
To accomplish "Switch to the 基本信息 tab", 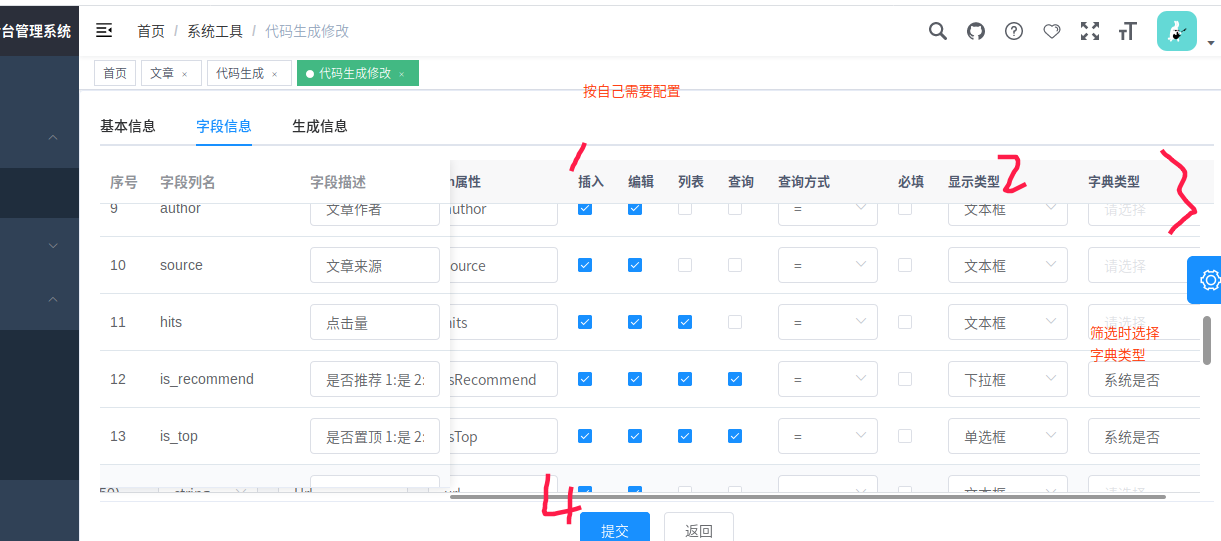I will click(x=128, y=126).
